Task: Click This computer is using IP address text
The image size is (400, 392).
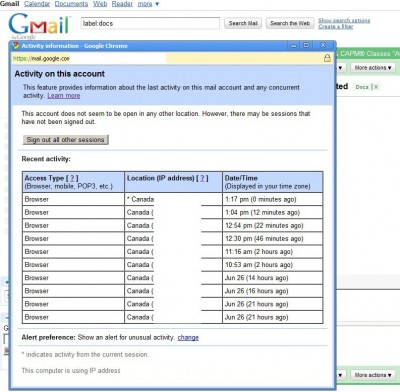Action: 71,370
